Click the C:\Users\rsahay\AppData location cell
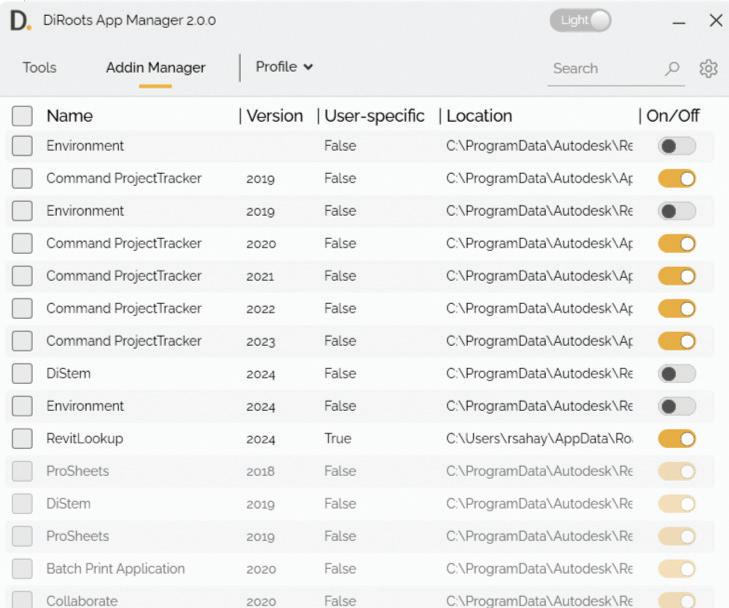The height and width of the screenshot is (608, 729). point(539,439)
